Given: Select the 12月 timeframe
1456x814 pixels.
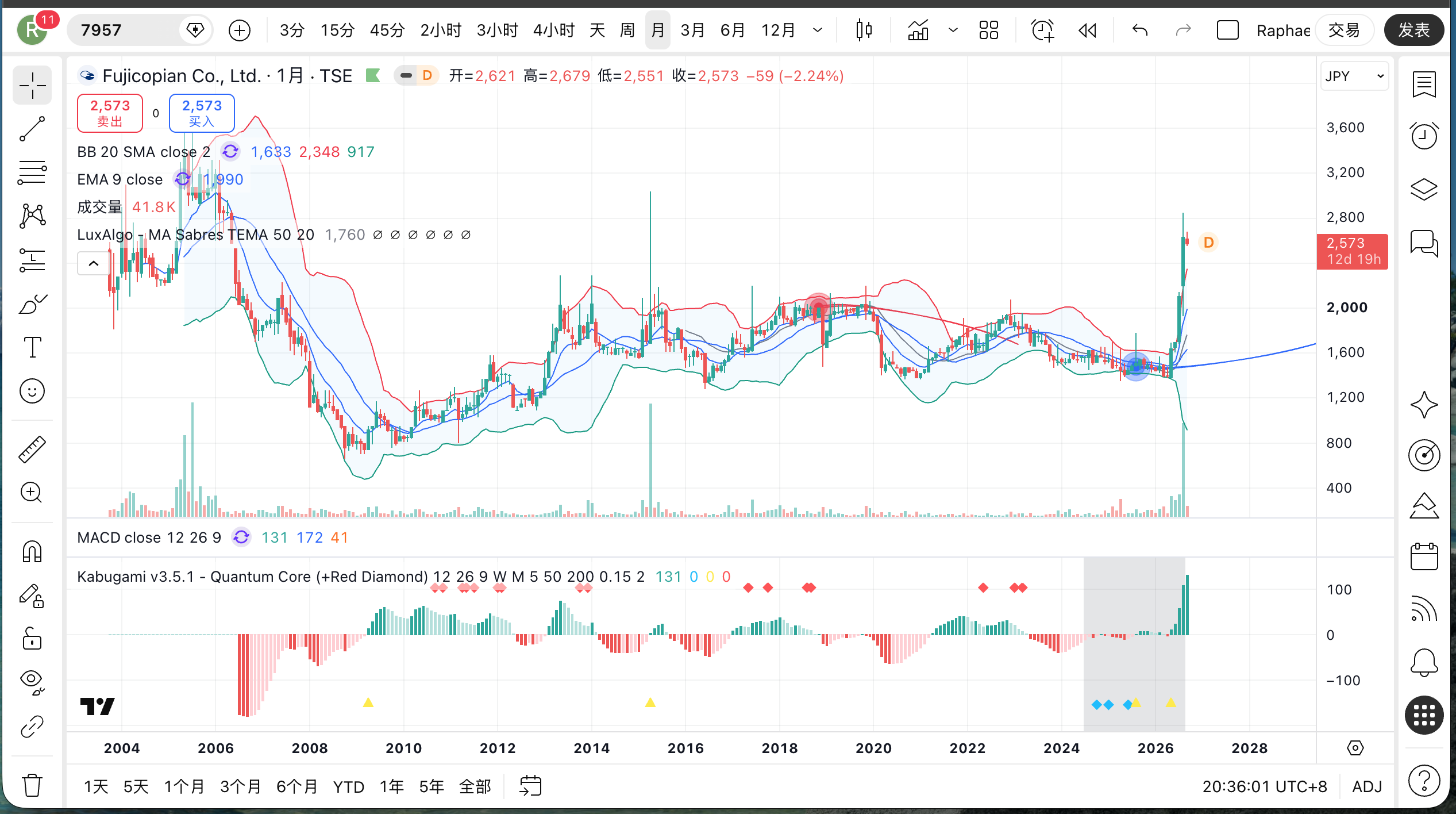Looking at the screenshot, I should tap(779, 30).
